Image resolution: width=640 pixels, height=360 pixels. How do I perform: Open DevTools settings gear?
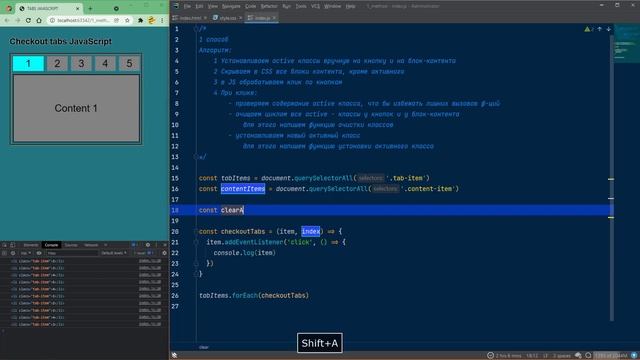pyautogui.click(x=148, y=245)
